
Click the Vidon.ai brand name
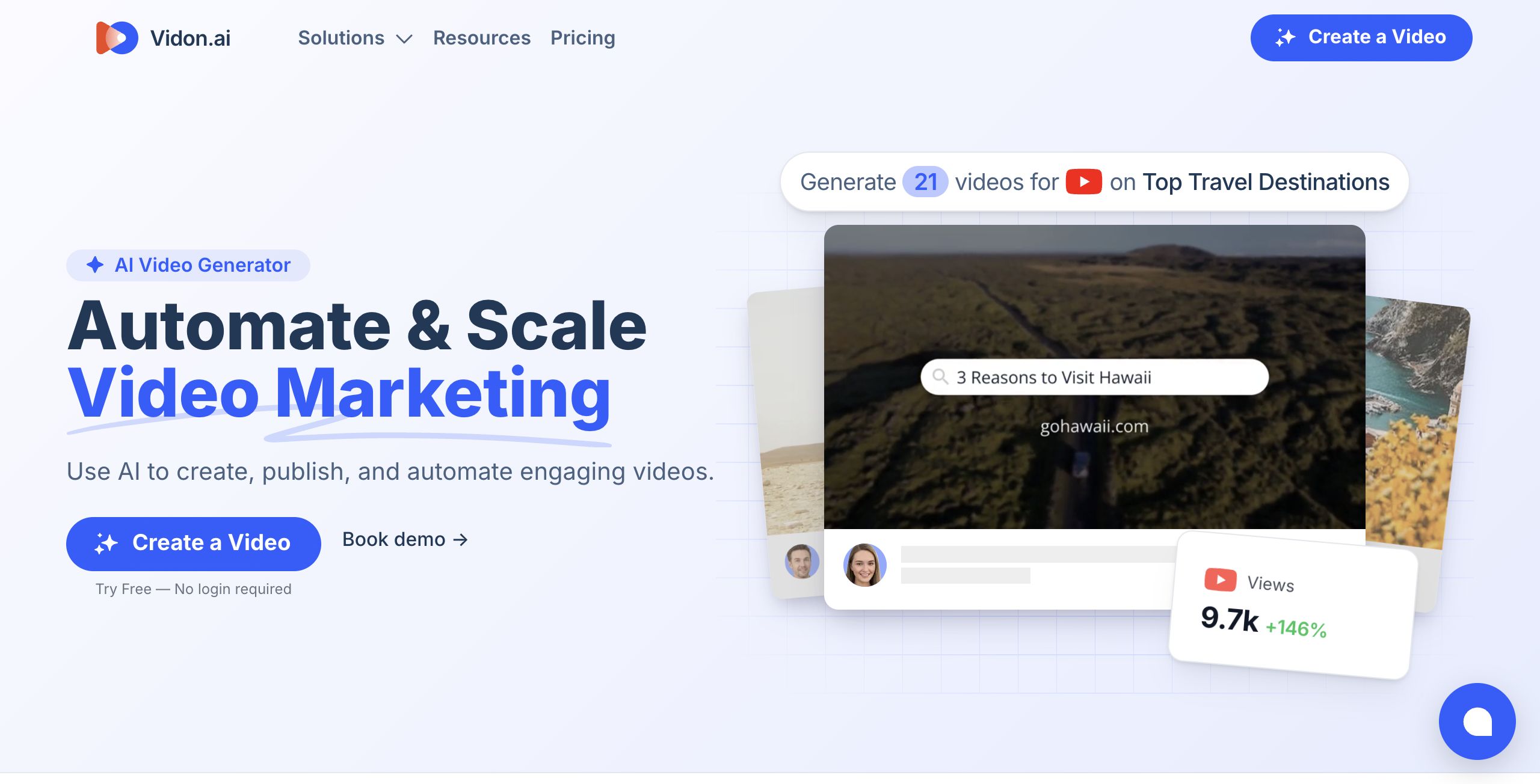pyautogui.click(x=190, y=38)
